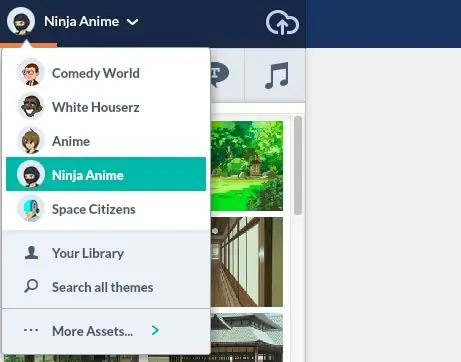461x362 pixels.
Task: Open the Ninja Anime theme dropdown chevron
Action: pos(132,22)
